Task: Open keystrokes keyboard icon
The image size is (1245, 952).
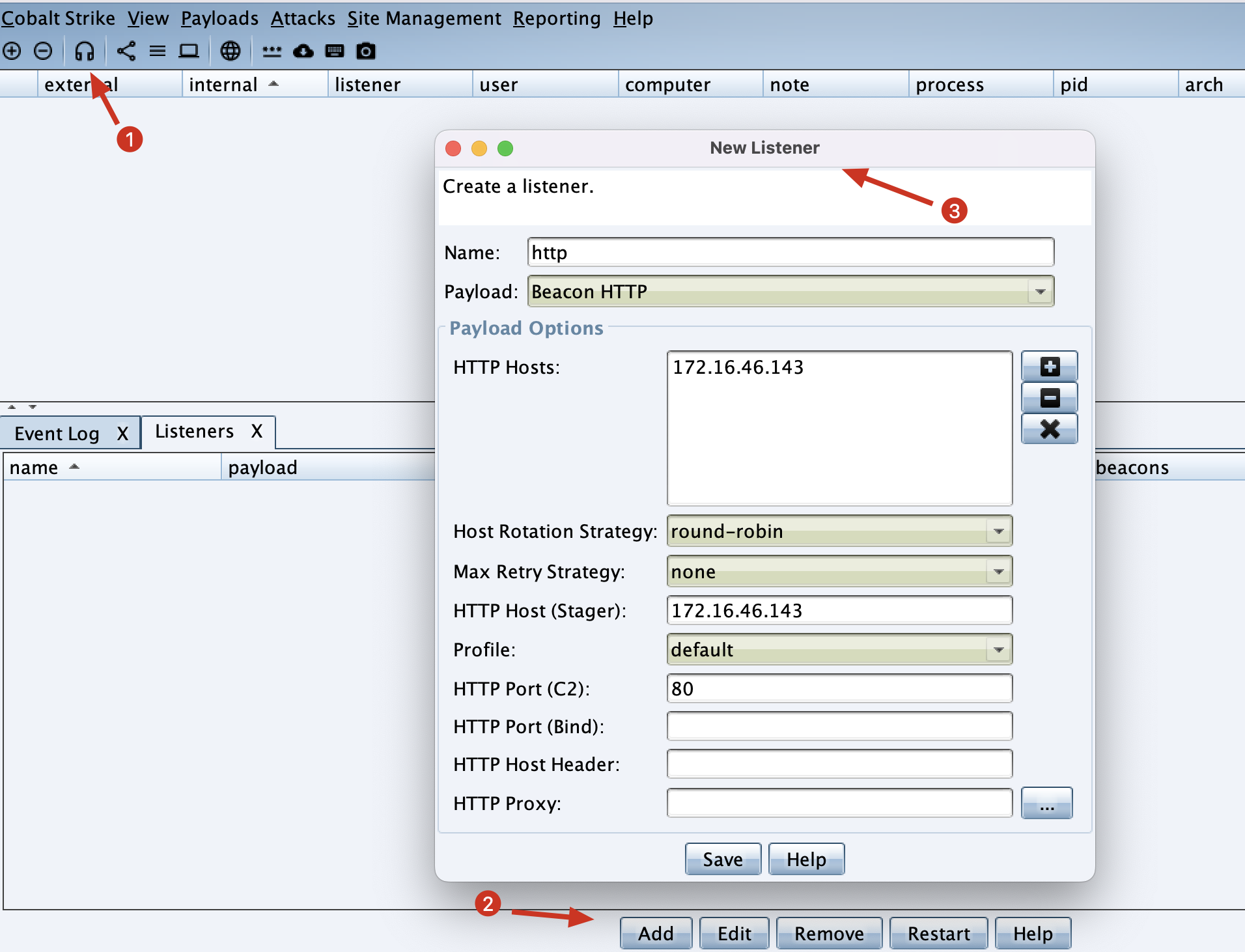Action: point(335,51)
